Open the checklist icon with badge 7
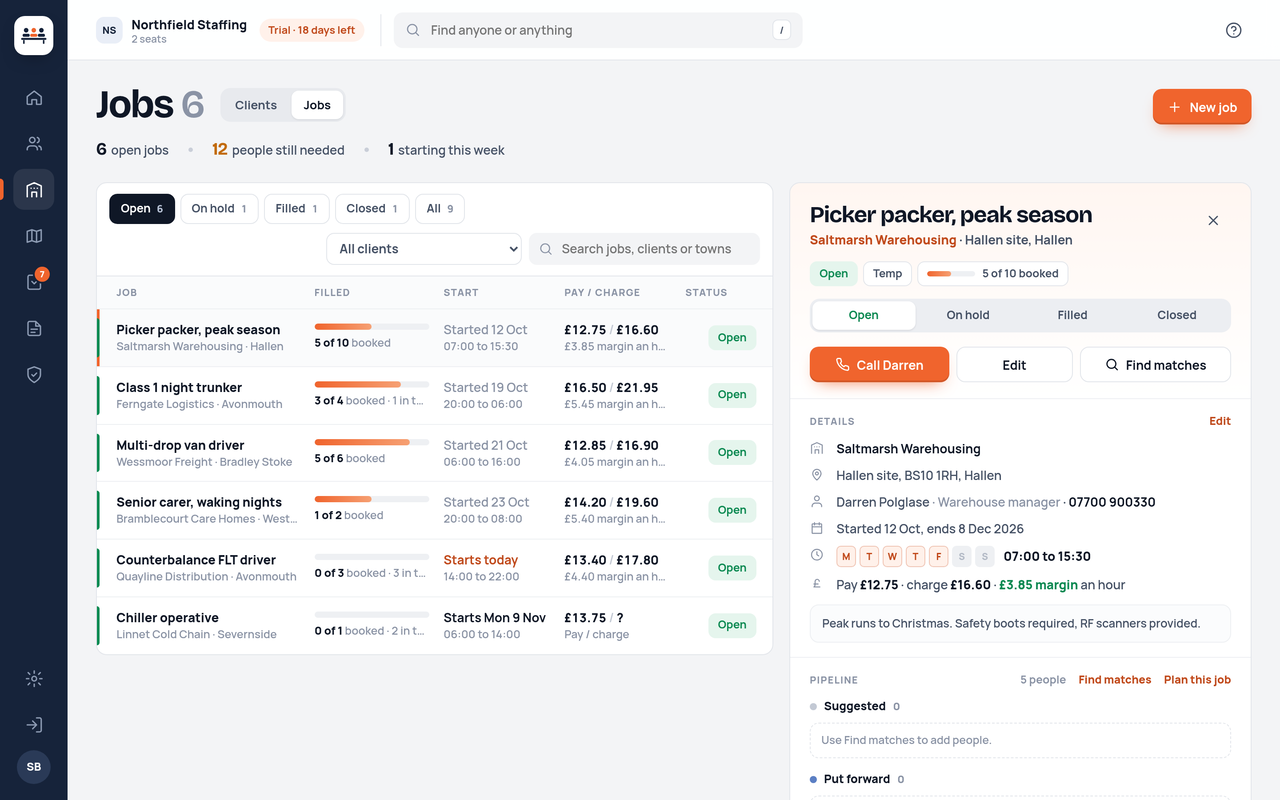 (x=34, y=282)
